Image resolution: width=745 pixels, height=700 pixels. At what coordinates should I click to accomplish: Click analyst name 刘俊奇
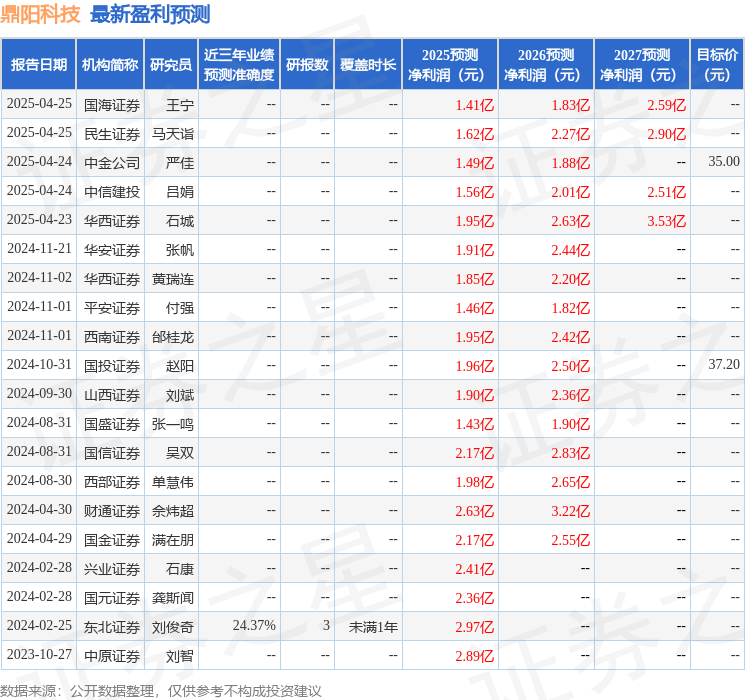coord(172,627)
